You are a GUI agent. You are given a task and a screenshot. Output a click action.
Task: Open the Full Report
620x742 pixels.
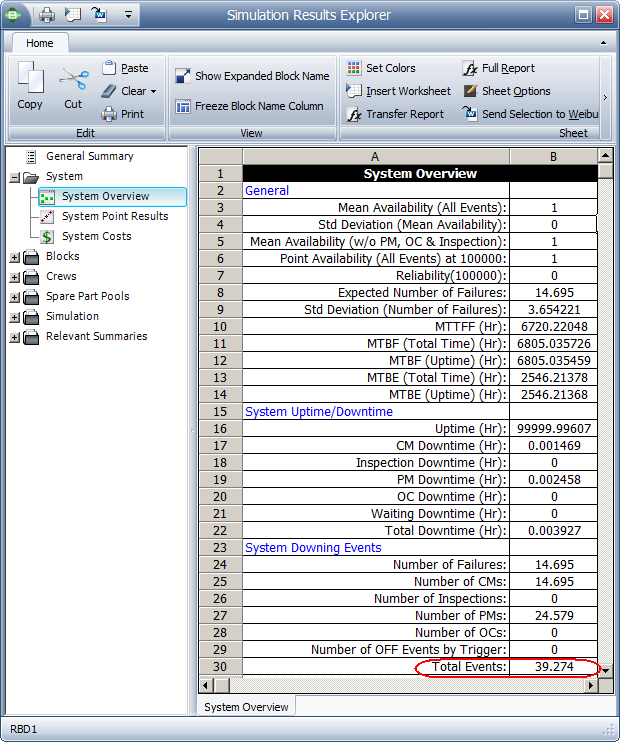pyautogui.click(x=499, y=68)
